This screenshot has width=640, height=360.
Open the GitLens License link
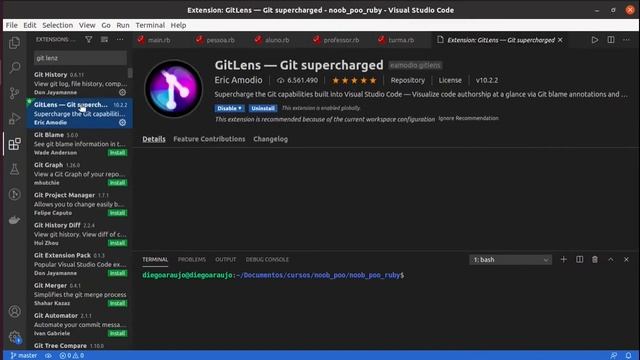450,80
